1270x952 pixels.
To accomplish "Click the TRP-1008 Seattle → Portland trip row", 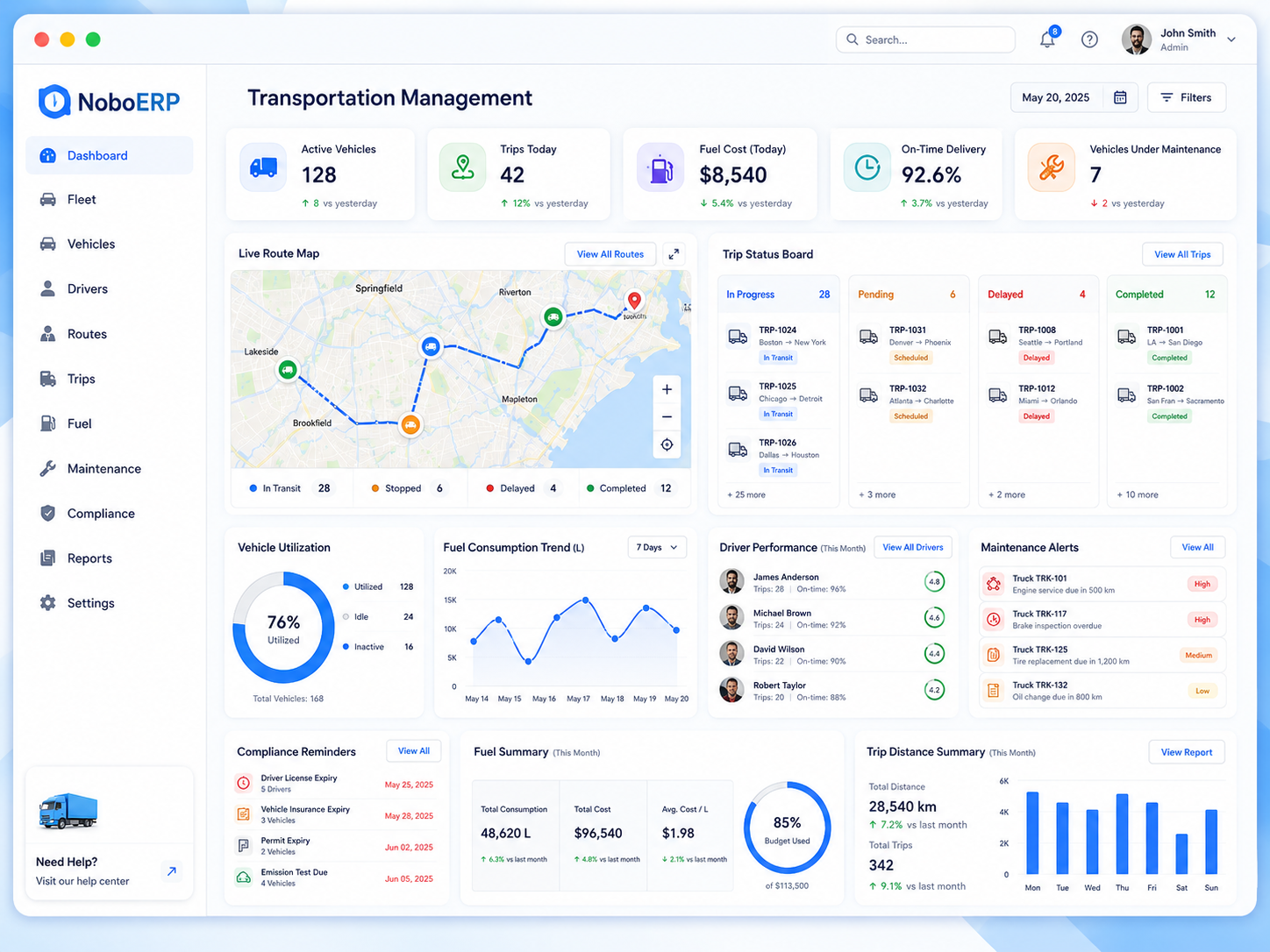I will pyautogui.click(x=1038, y=345).
